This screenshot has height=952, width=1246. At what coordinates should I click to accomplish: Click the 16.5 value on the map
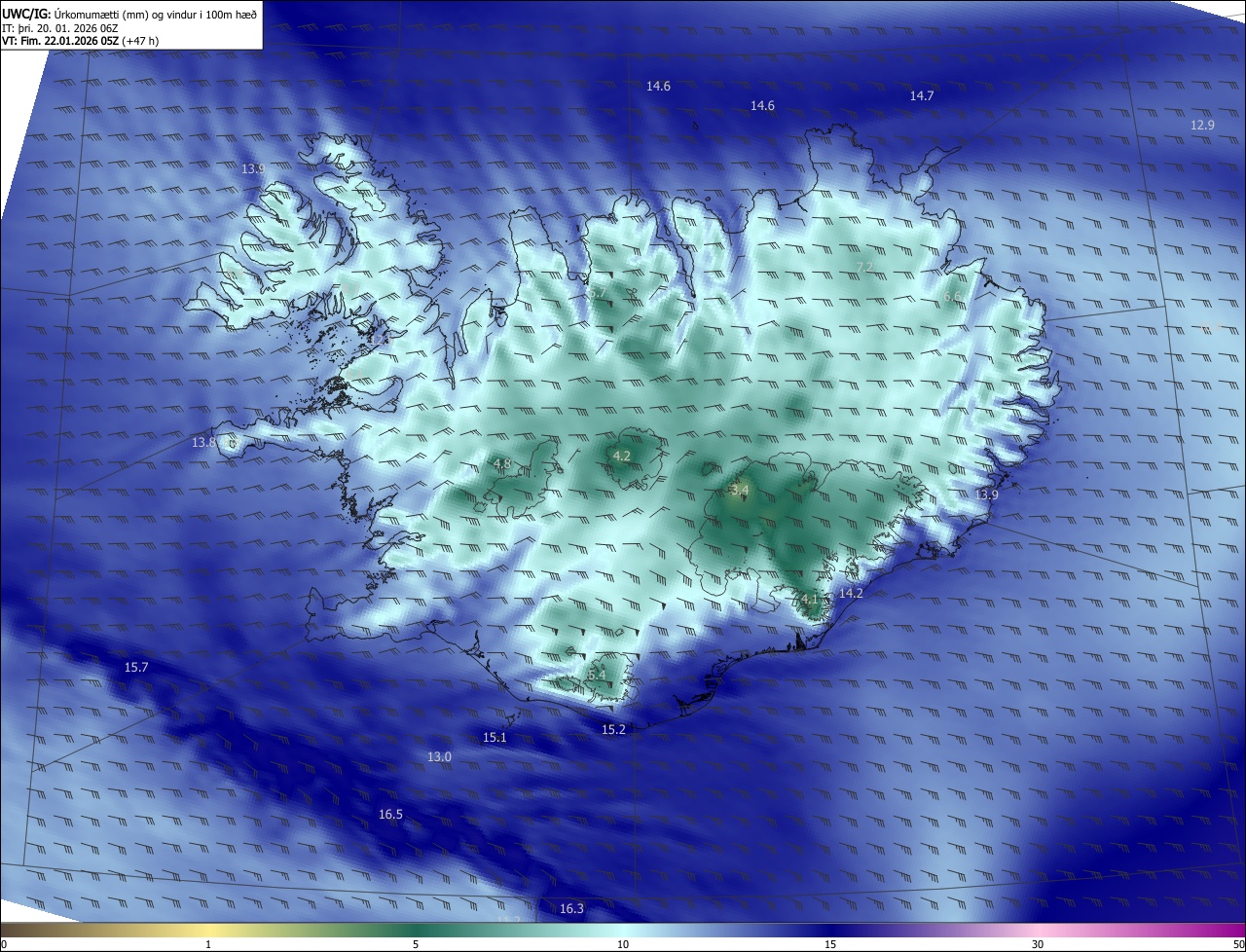[x=390, y=814]
